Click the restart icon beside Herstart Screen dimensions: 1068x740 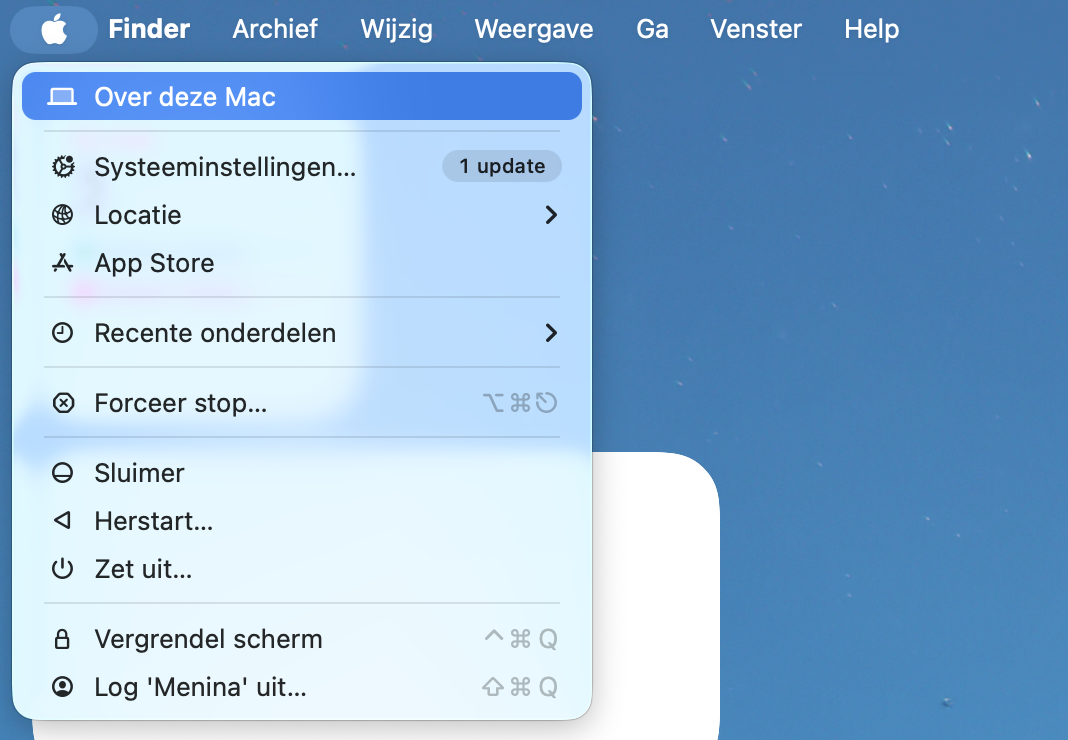(x=62, y=521)
